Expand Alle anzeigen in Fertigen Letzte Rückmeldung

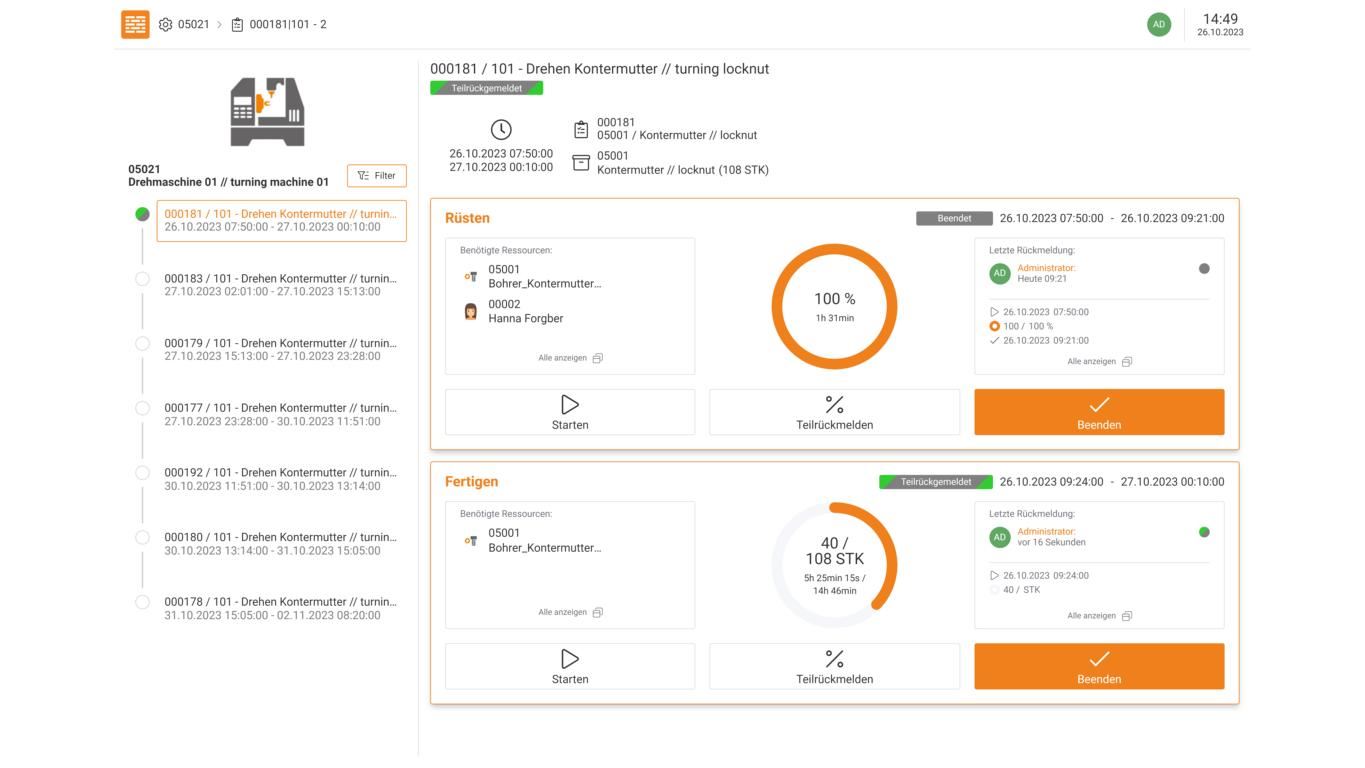click(1099, 616)
